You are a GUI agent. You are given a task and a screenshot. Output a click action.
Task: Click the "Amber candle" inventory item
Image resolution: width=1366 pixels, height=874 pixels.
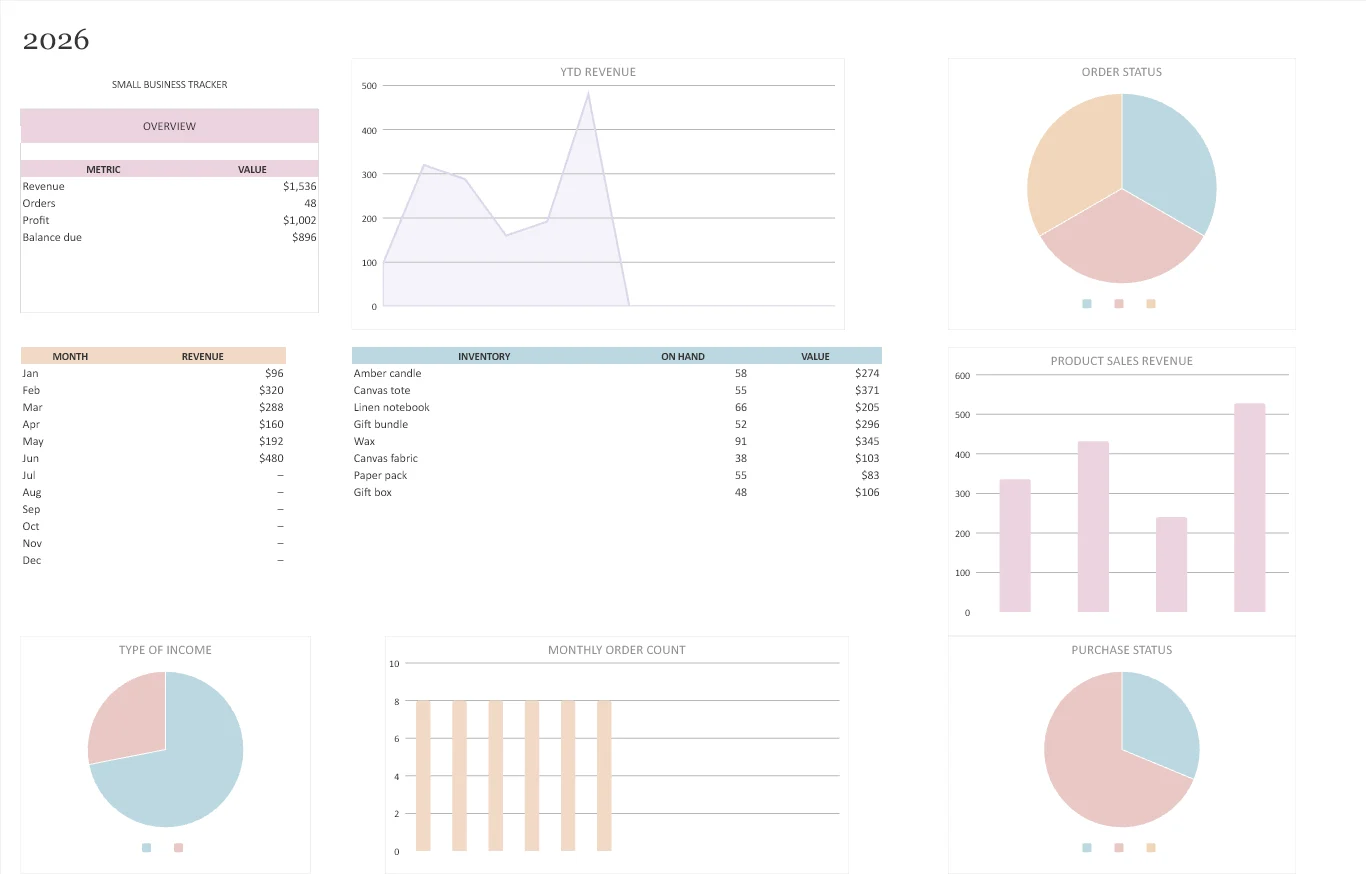[x=387, y=373]
